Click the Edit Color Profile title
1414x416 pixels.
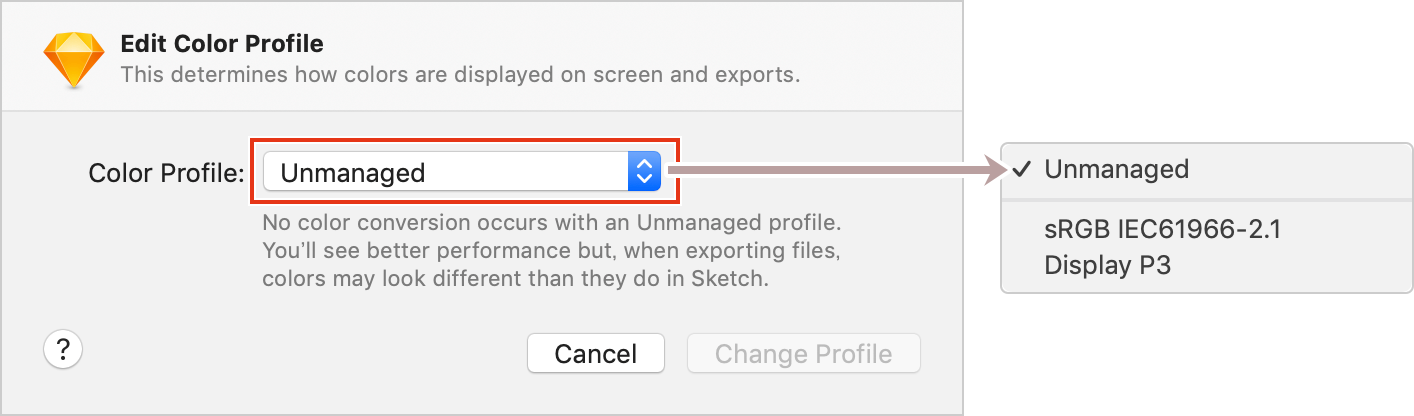(x=221, y=44)
